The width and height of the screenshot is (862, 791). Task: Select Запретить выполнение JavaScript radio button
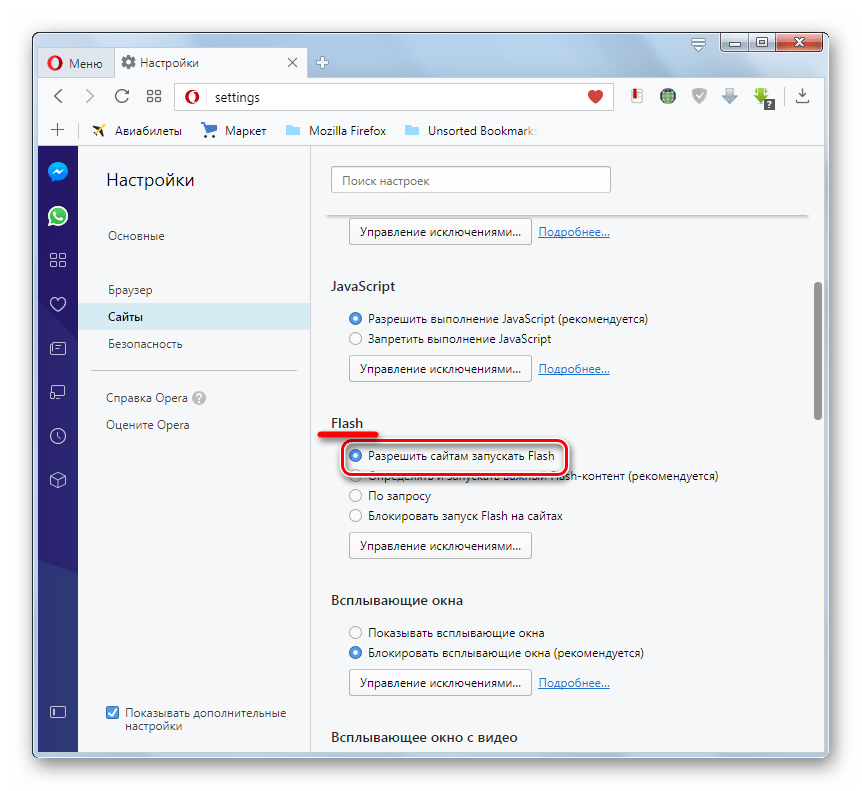coord(356,338)
